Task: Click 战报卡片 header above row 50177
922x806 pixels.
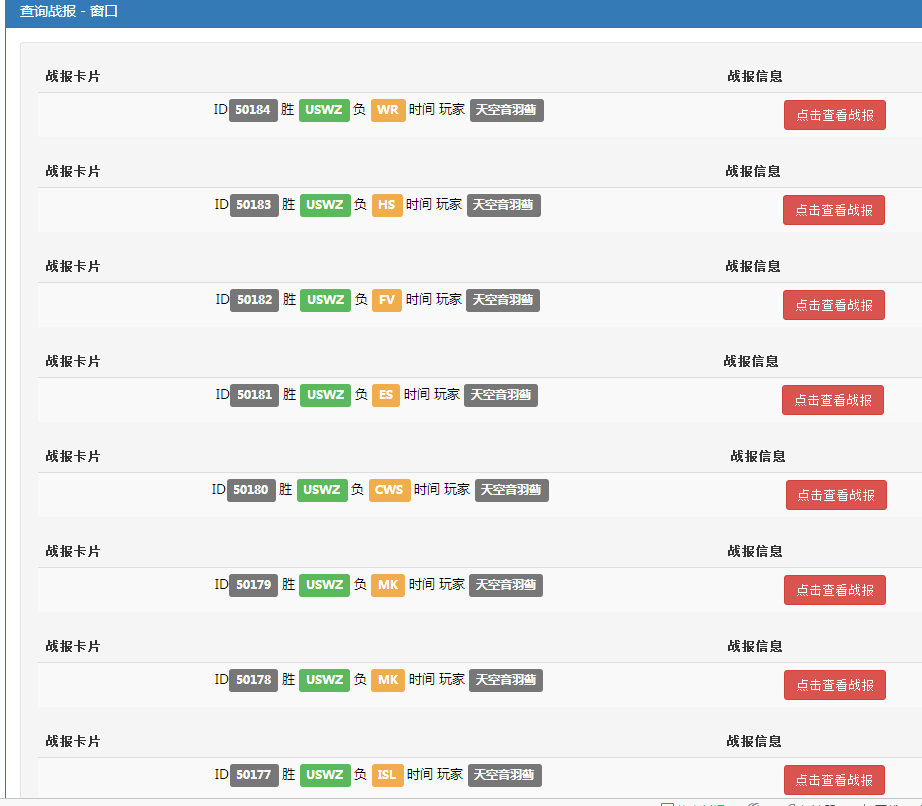Action: pos(73,741)
